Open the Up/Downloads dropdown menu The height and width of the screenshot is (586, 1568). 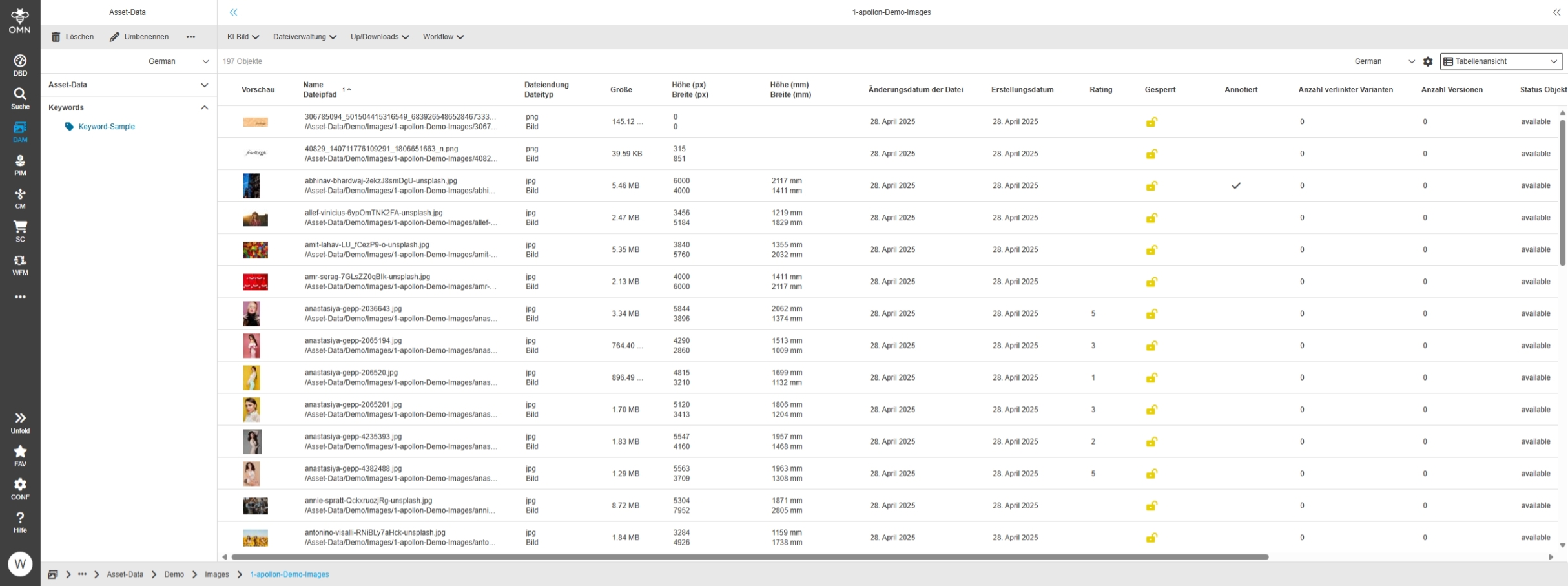pyautogui.click(x=380, y=37)
